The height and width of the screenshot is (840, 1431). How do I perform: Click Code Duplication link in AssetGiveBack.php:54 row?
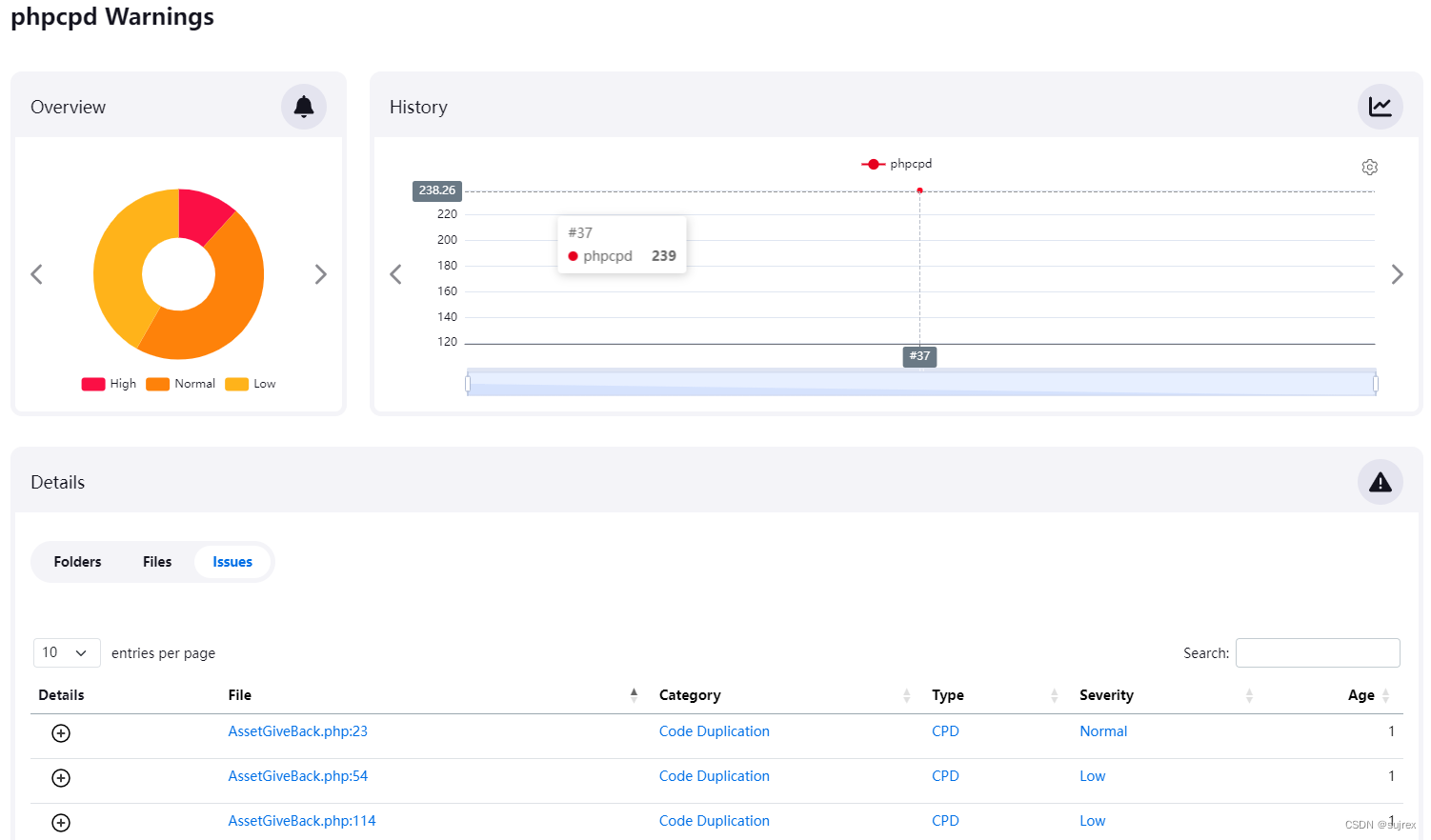coord(715,776)
